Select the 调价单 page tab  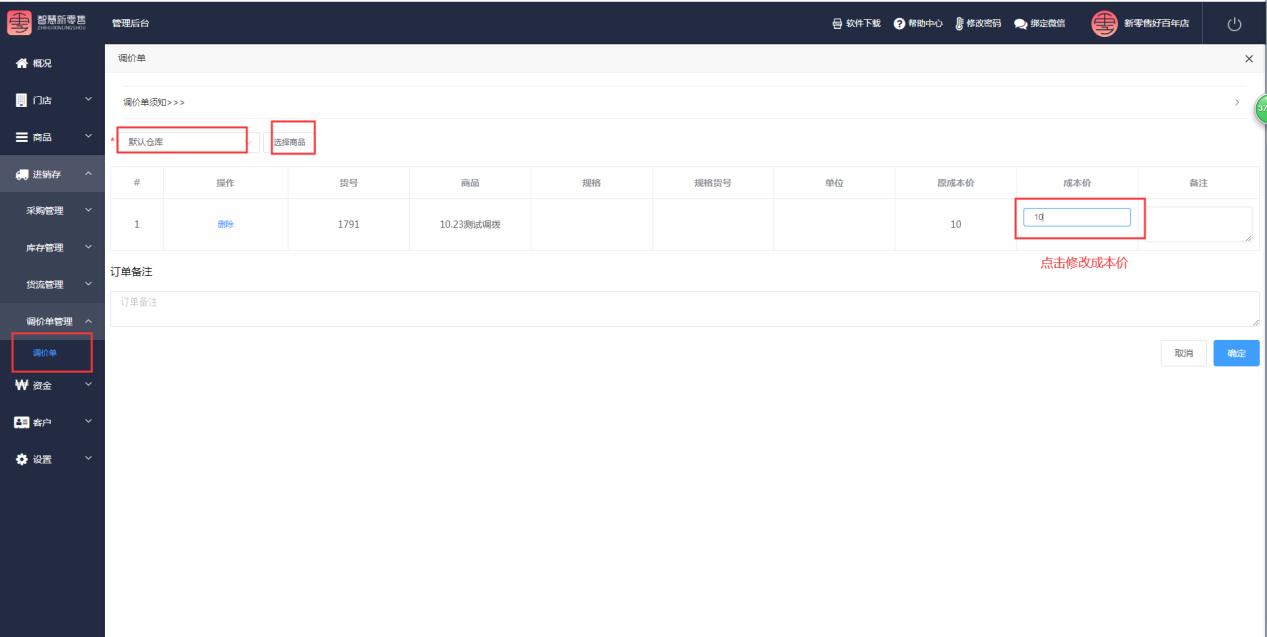131,59
